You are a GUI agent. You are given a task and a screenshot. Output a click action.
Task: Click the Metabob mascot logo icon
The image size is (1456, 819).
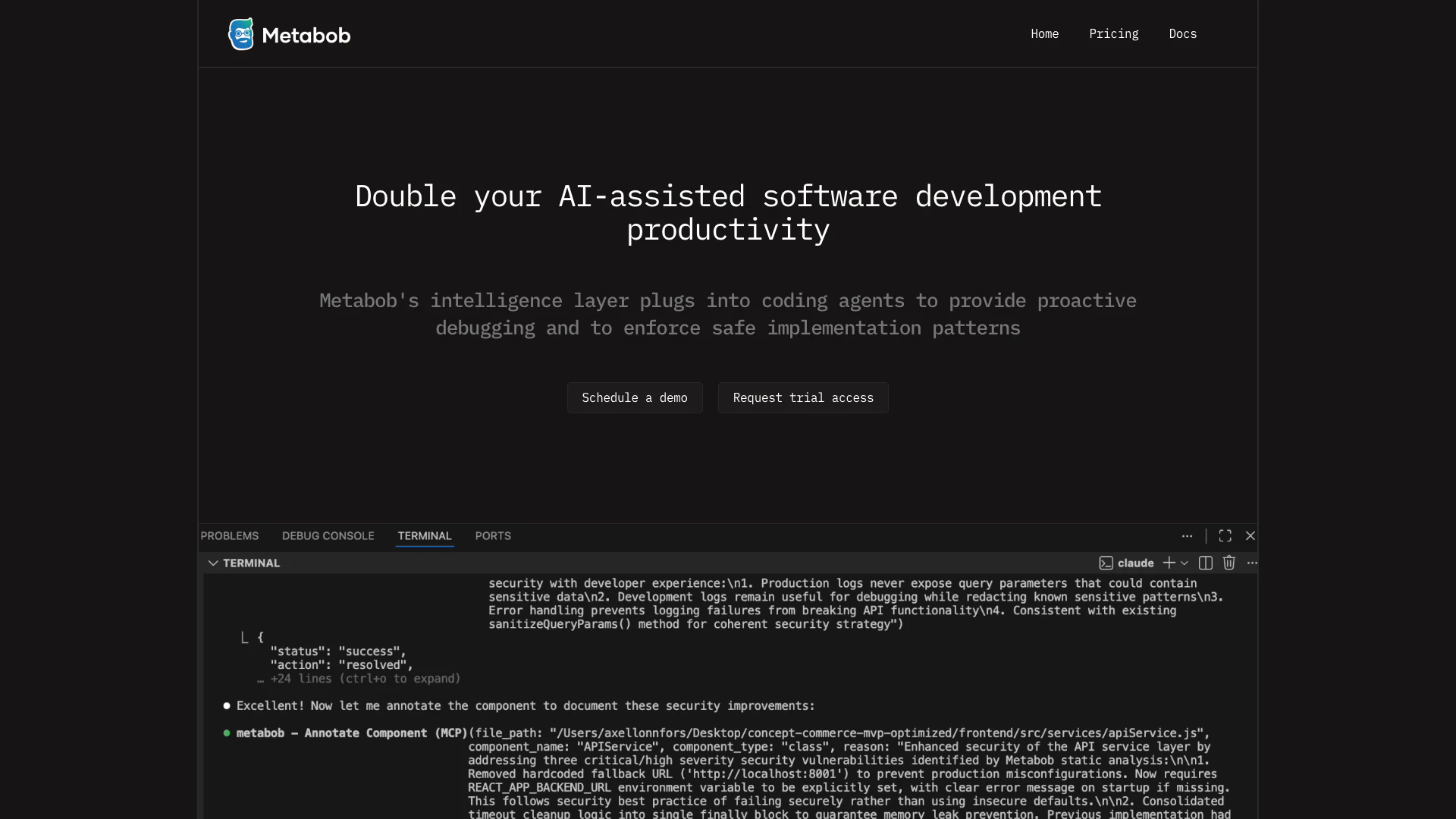[241, 34]
